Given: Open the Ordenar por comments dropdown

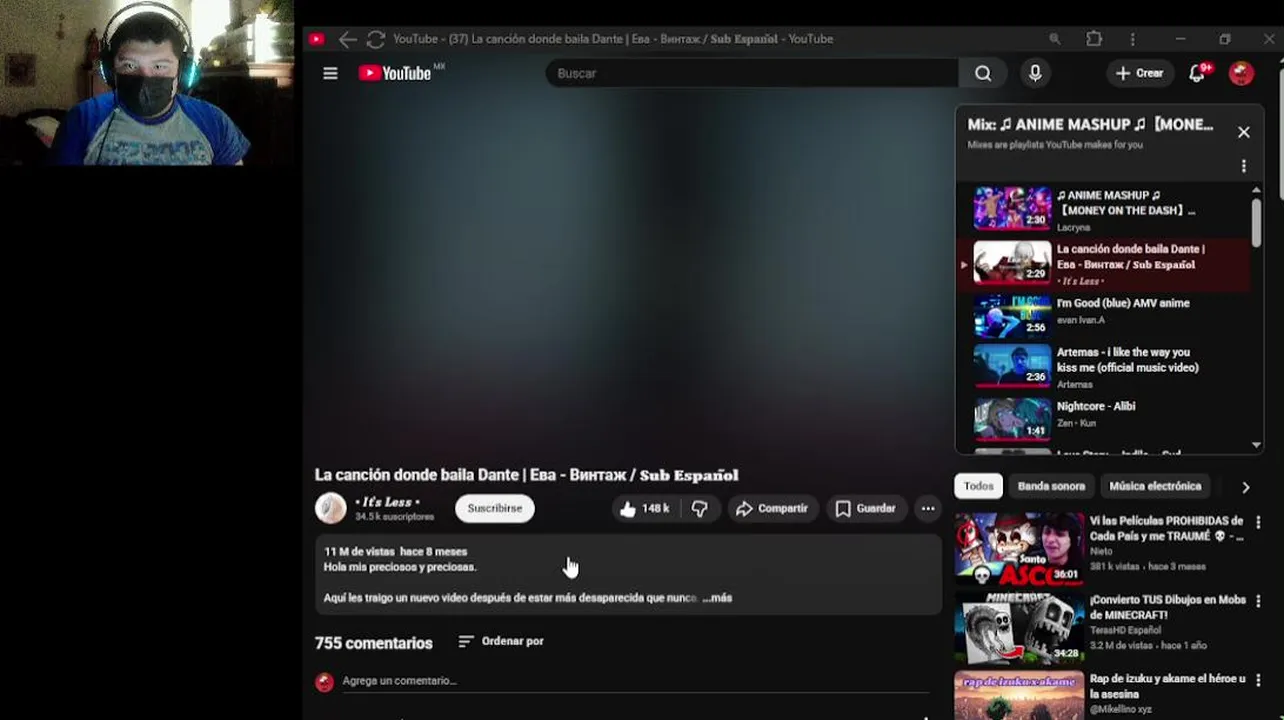Looking at the screenshot, I should pos(501,641).
